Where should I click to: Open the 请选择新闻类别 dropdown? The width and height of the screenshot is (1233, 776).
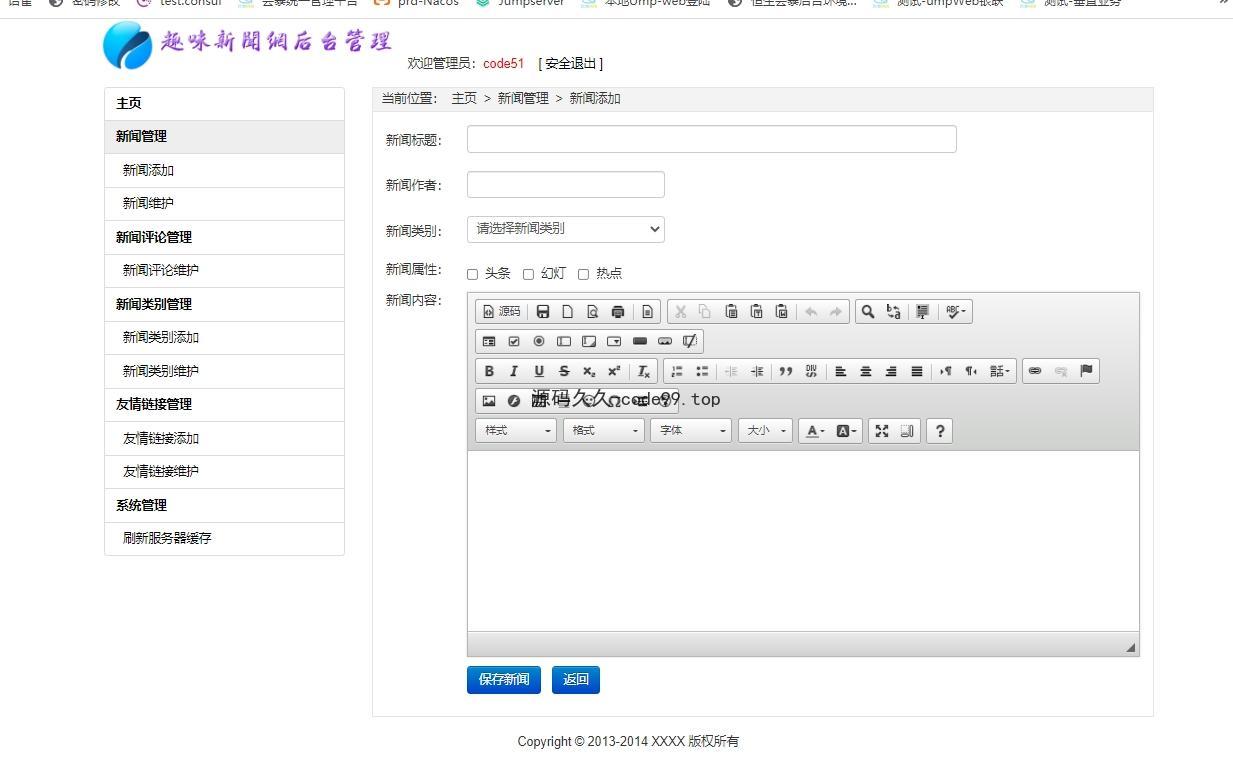coord(566,229)
